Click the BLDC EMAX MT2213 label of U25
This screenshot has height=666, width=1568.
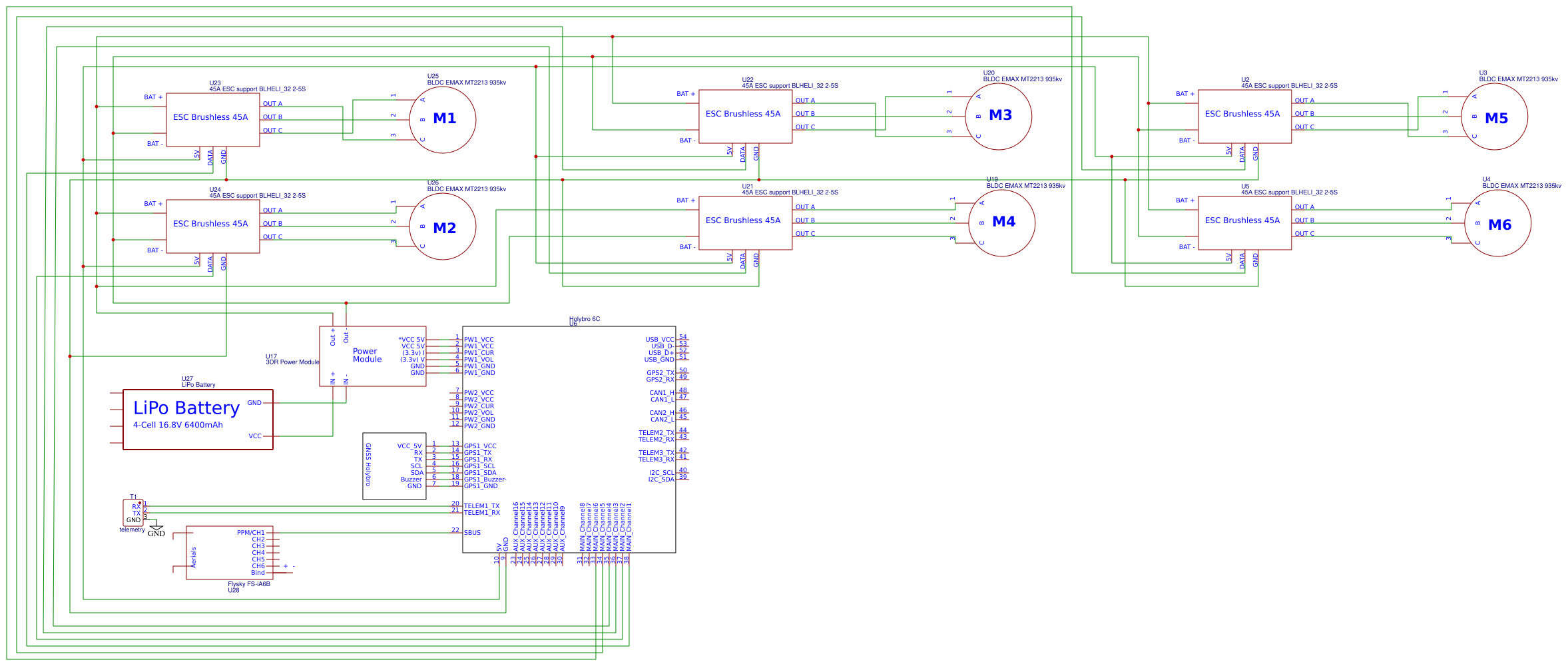(x=467, y=83)
